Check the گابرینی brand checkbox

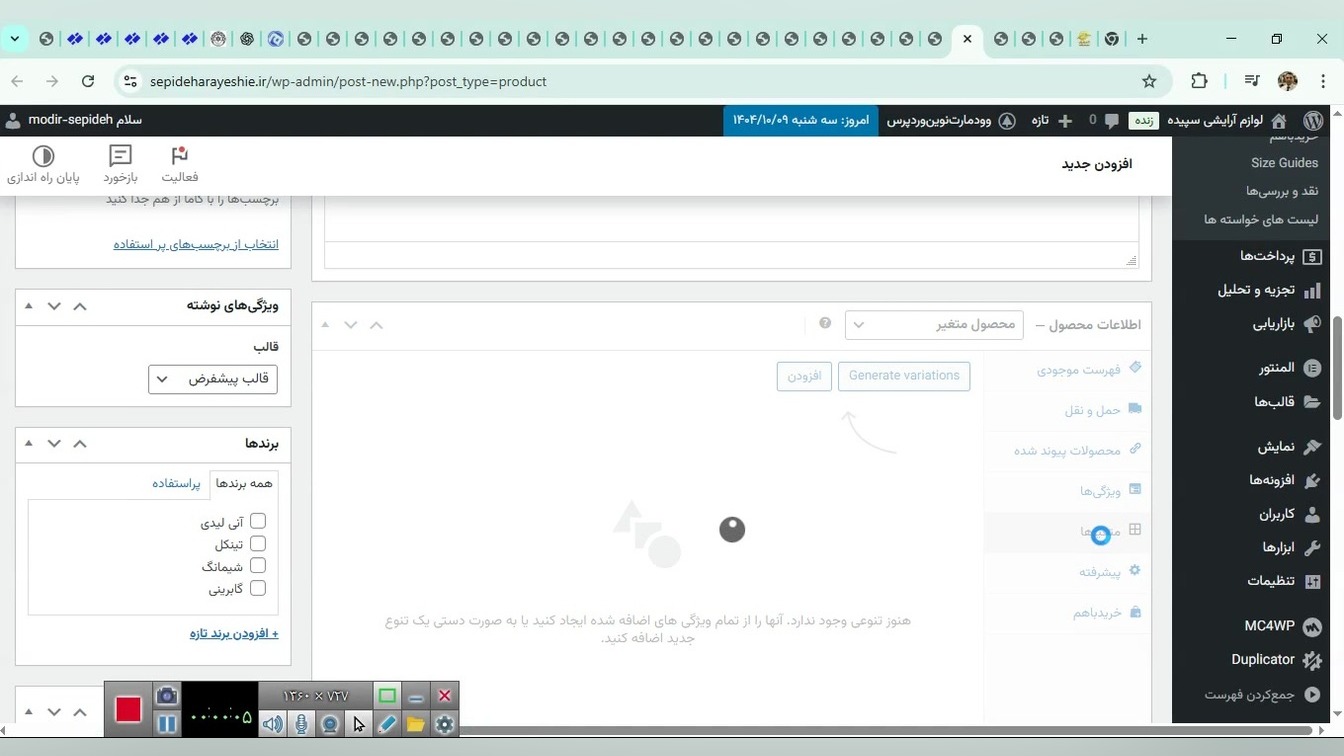coord(258,589)
